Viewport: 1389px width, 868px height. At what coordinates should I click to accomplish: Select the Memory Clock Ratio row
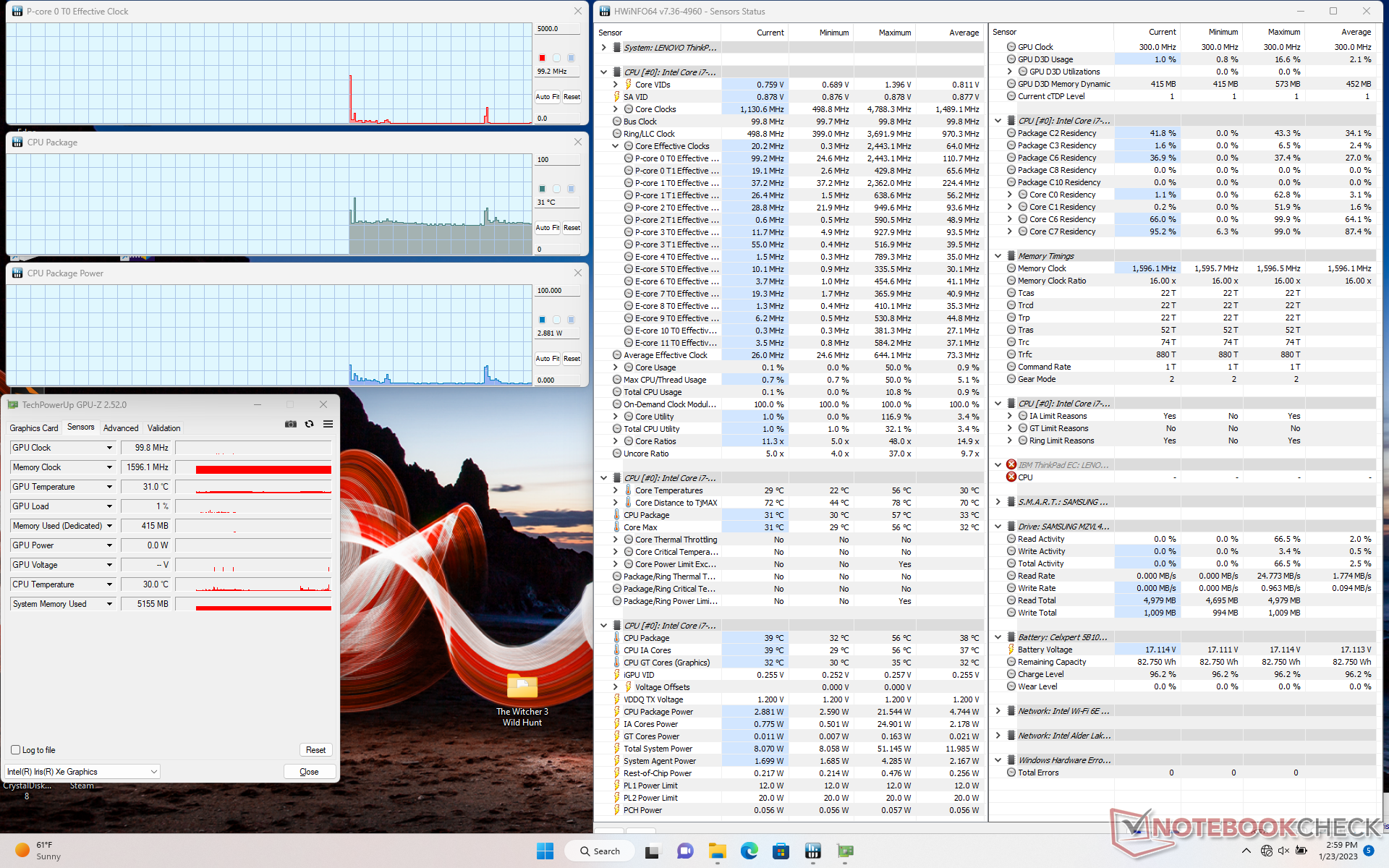[x=1183, y=281]
